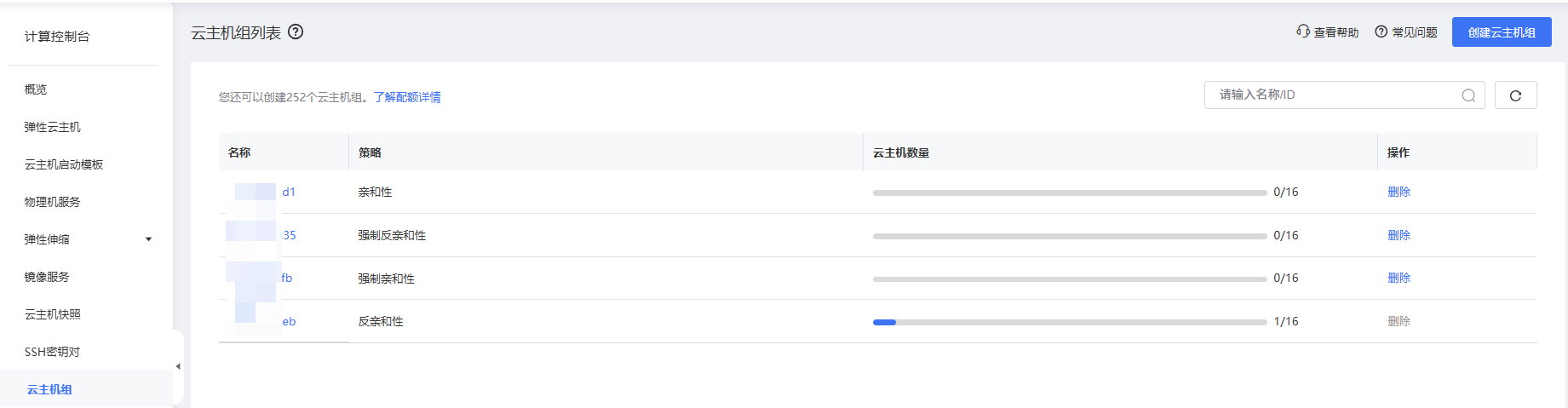The image size is (1568, 408).
Task: Go to 概览 in the sidebar
Action: 36,89
